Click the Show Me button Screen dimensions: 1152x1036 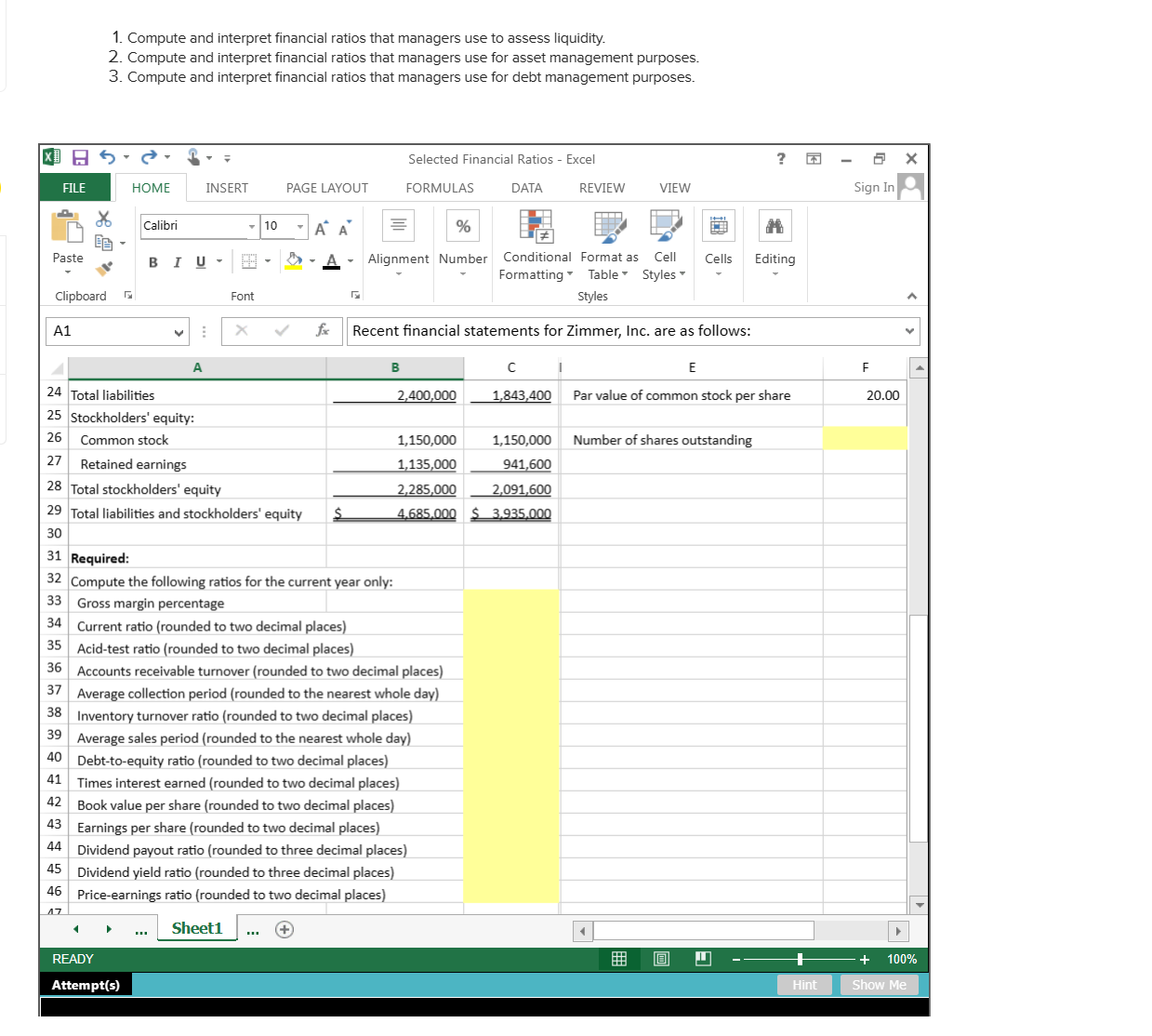pyautogui.click(x=878, y=985)
